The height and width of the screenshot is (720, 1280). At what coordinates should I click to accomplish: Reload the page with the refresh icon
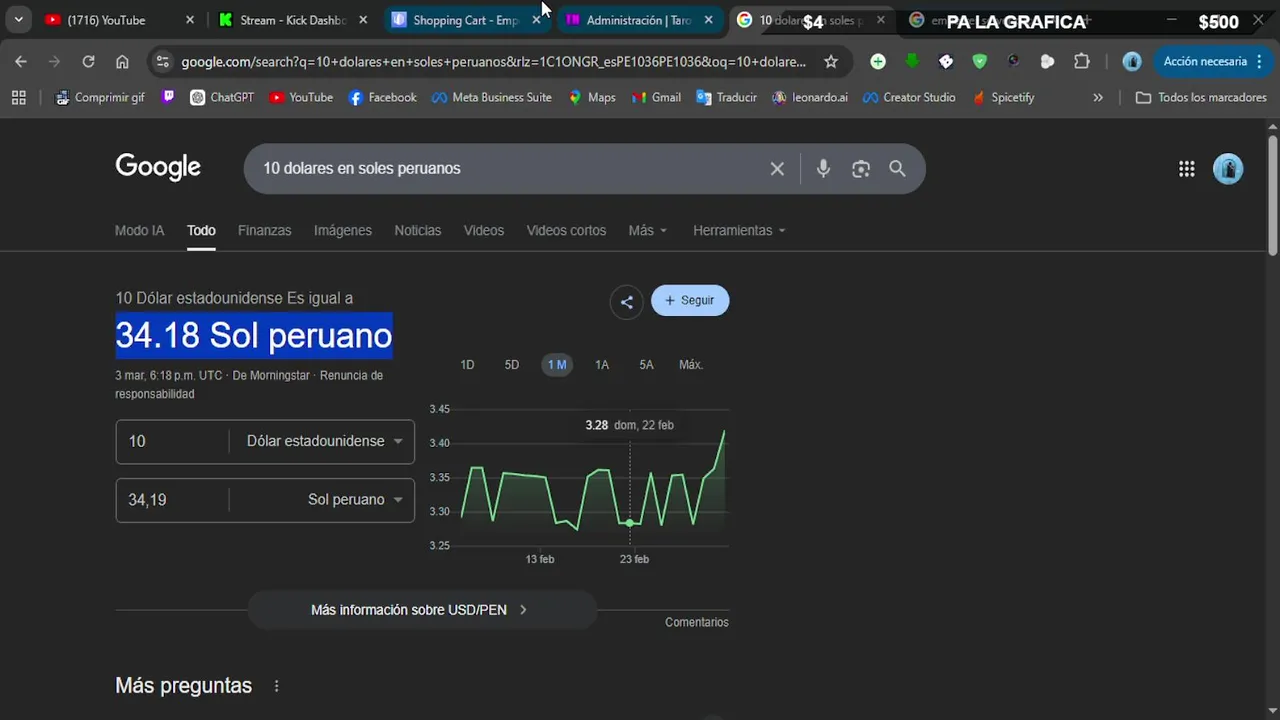click(x=88, y=62)
